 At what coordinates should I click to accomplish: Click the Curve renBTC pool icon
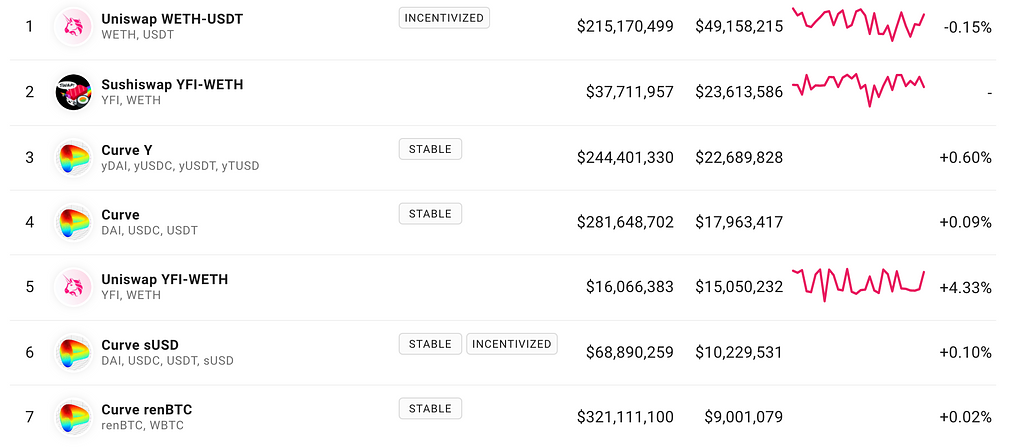coord(74,417)
